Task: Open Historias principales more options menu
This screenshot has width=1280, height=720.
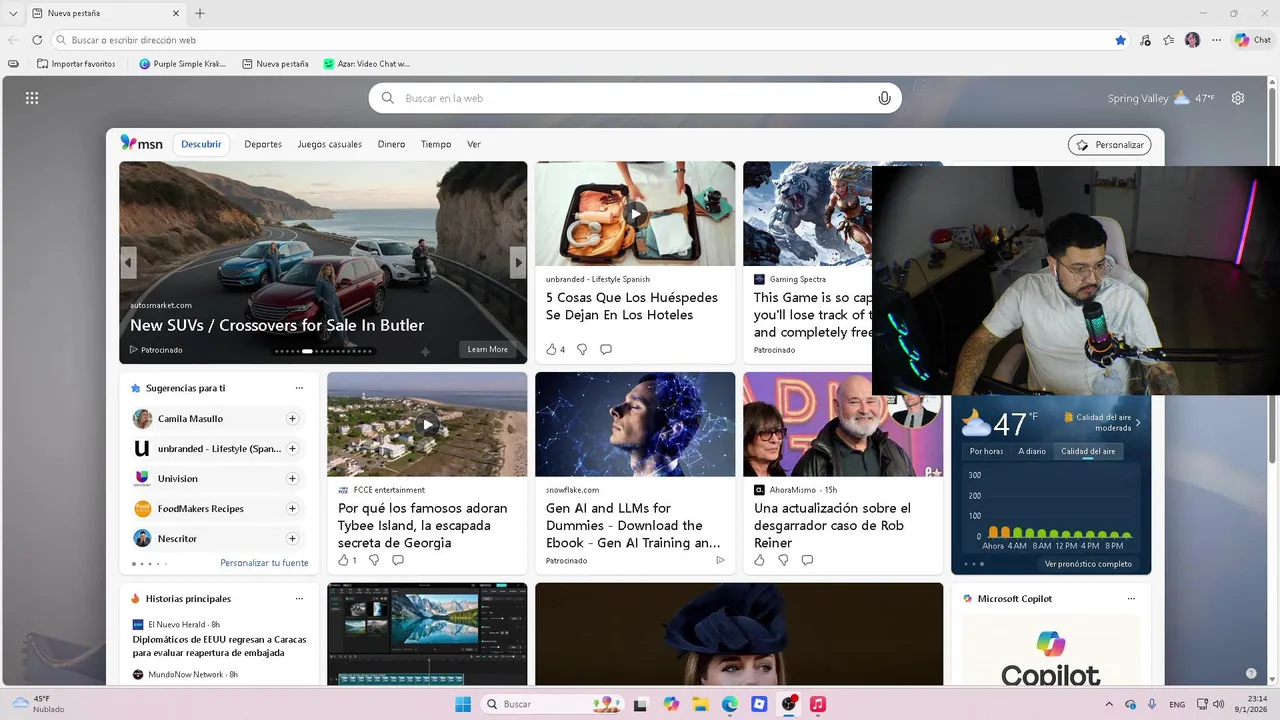Action: coord(299,599)
